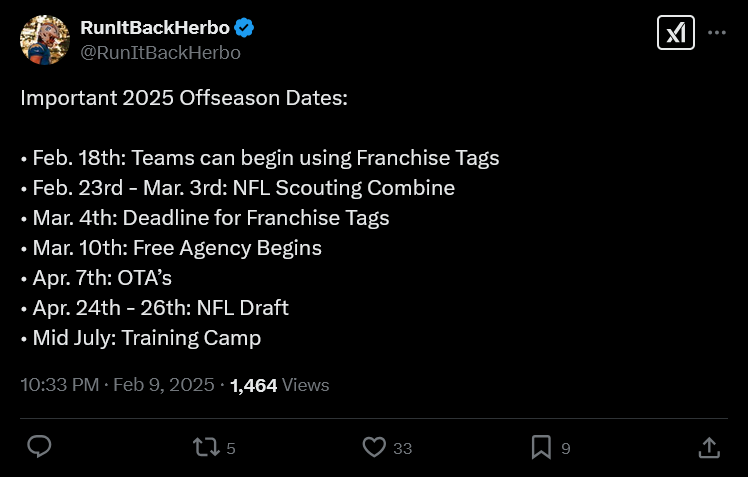Click the blue verified badge
The image size is (748, 477).
tap(244, 28)
